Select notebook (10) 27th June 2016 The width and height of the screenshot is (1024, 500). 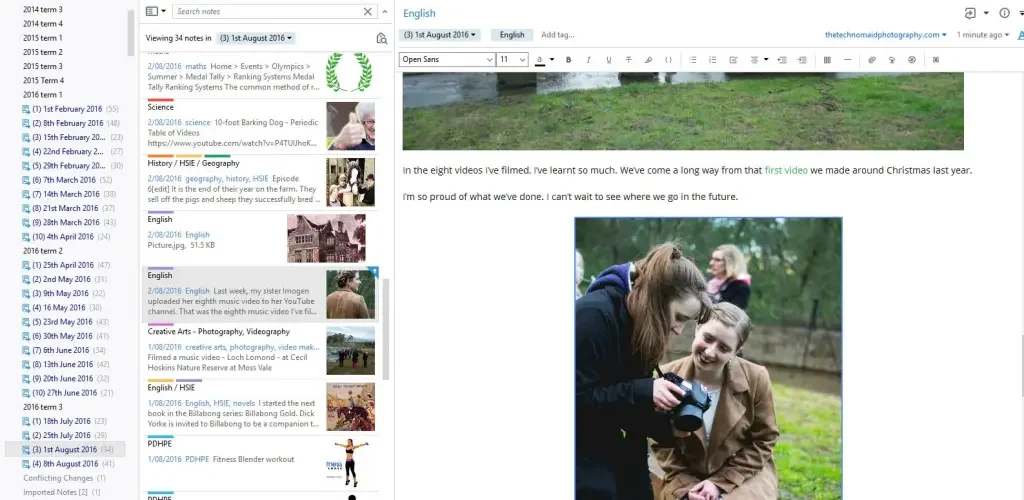(x=68, y=393)
